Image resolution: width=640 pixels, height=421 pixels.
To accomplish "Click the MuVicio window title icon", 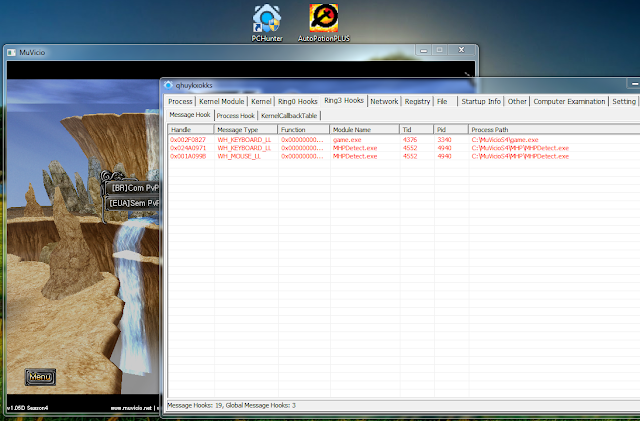I will pos(11,52).
